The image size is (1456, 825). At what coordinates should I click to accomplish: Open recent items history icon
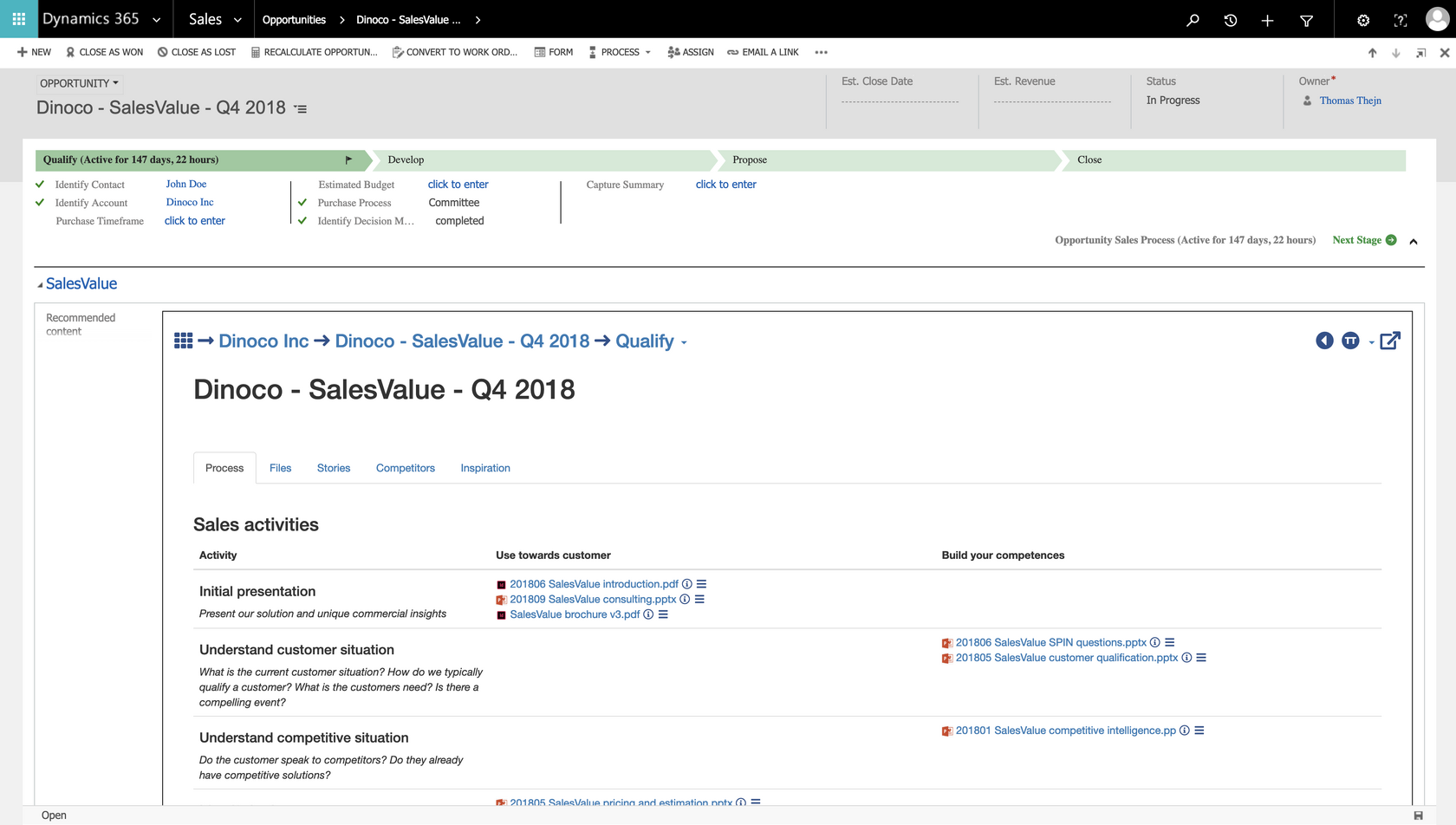tap(1230, 20)
